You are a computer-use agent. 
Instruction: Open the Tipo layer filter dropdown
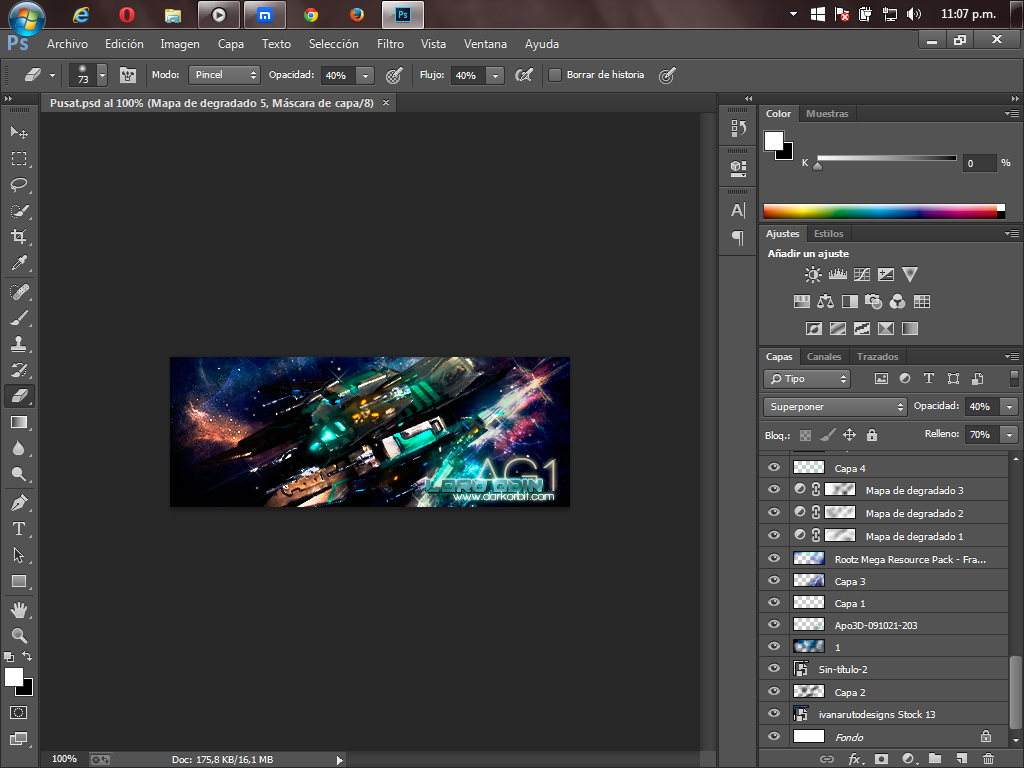[807, 379]
